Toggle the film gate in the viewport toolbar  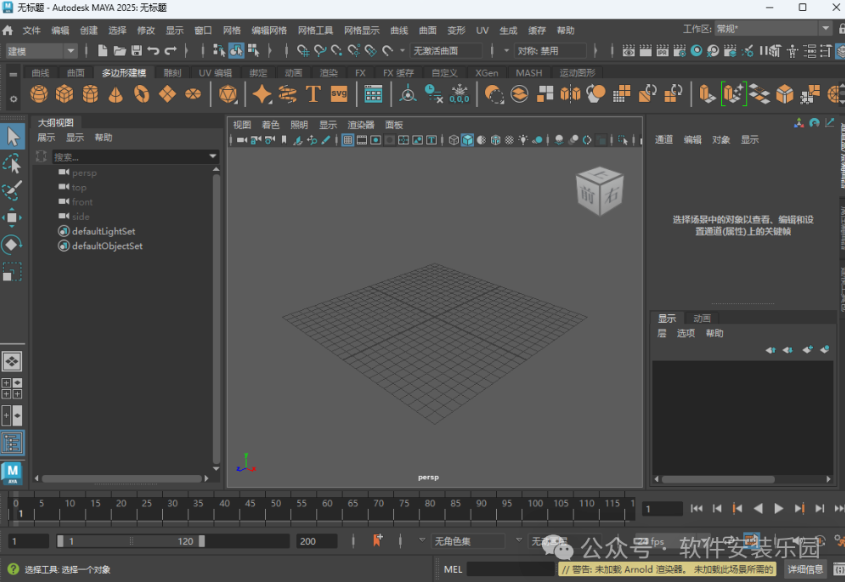tap(362, 140)
